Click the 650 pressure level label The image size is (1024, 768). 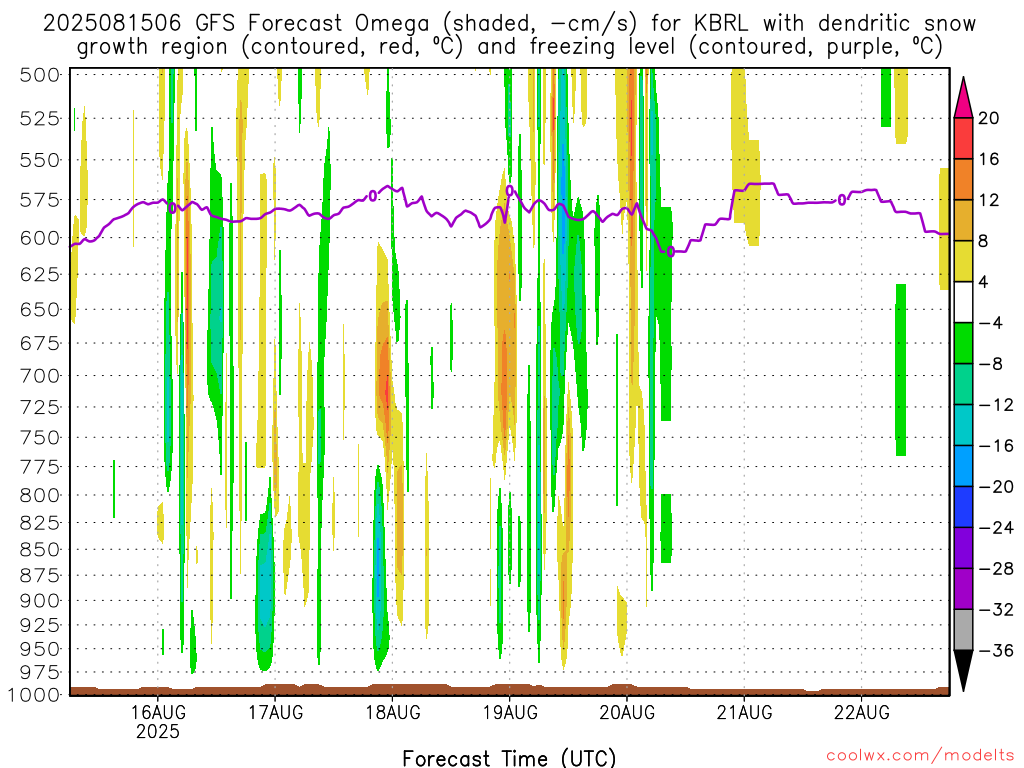tap(40, 310)
